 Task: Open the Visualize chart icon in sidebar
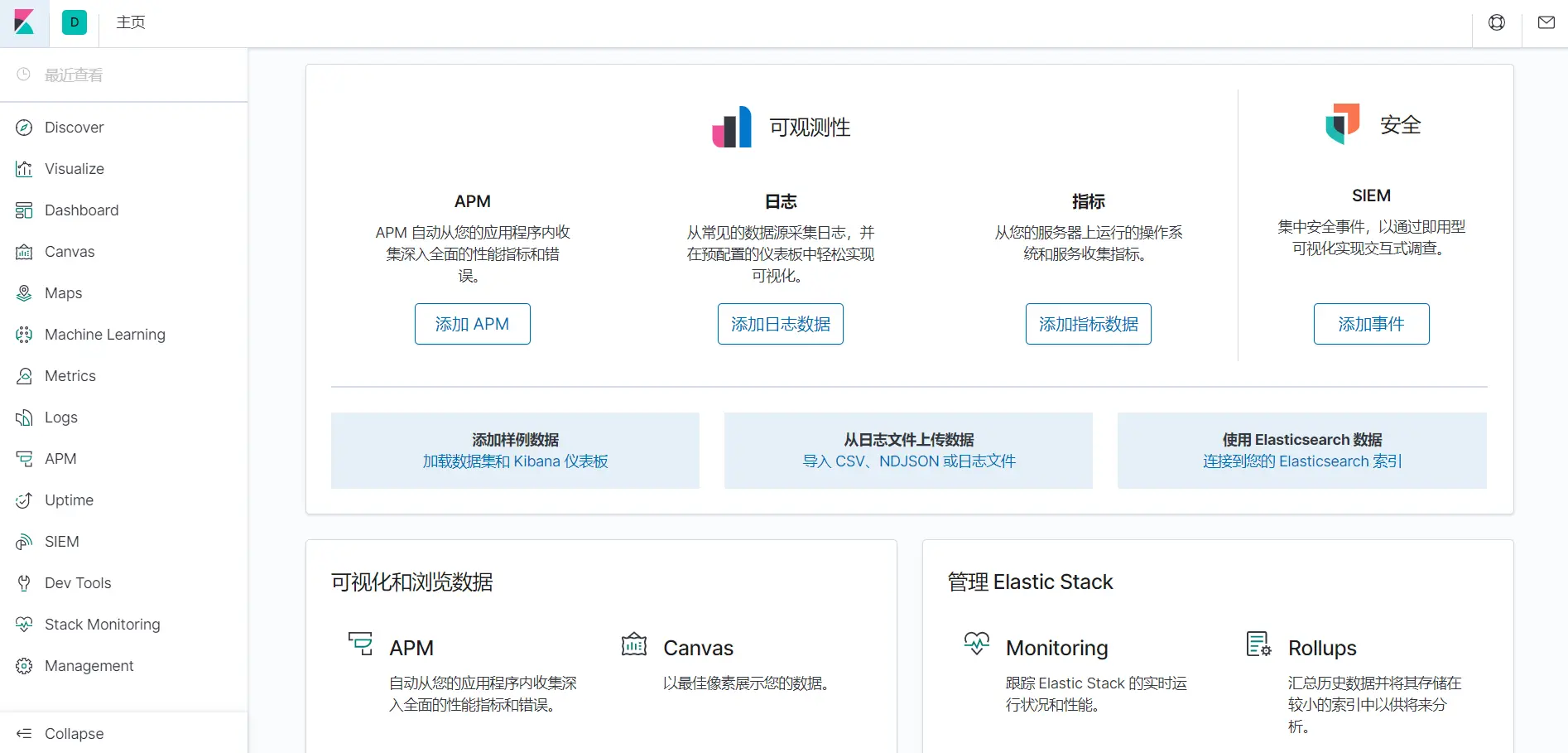24,169
